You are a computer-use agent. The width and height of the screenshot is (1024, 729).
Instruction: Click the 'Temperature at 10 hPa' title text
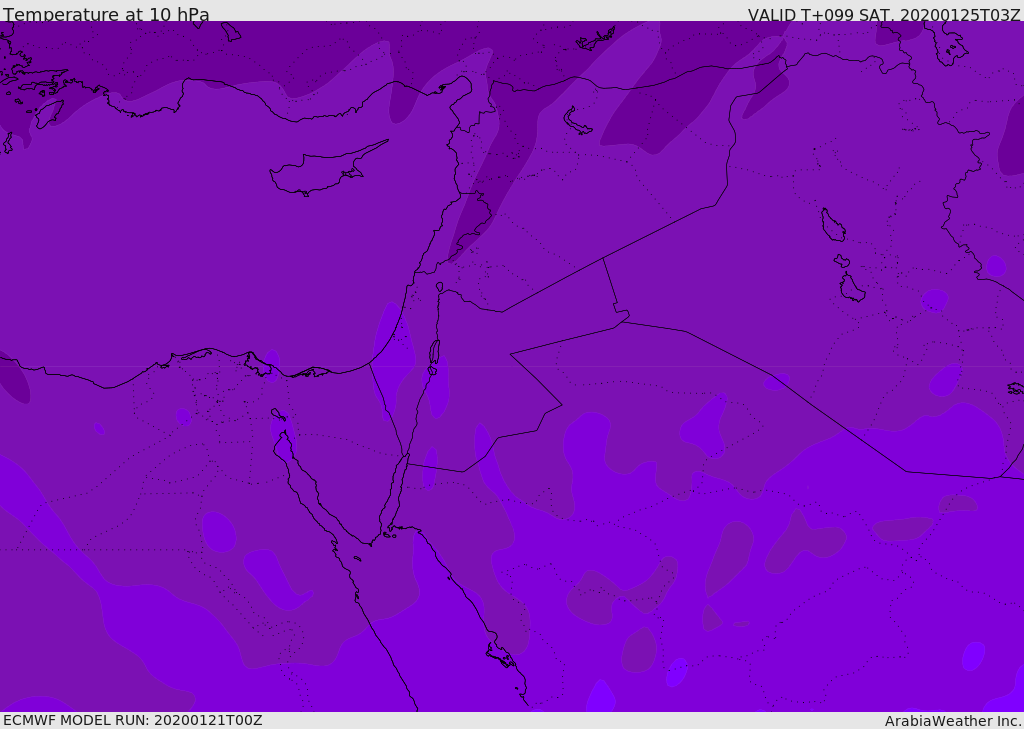click(106, 14)
